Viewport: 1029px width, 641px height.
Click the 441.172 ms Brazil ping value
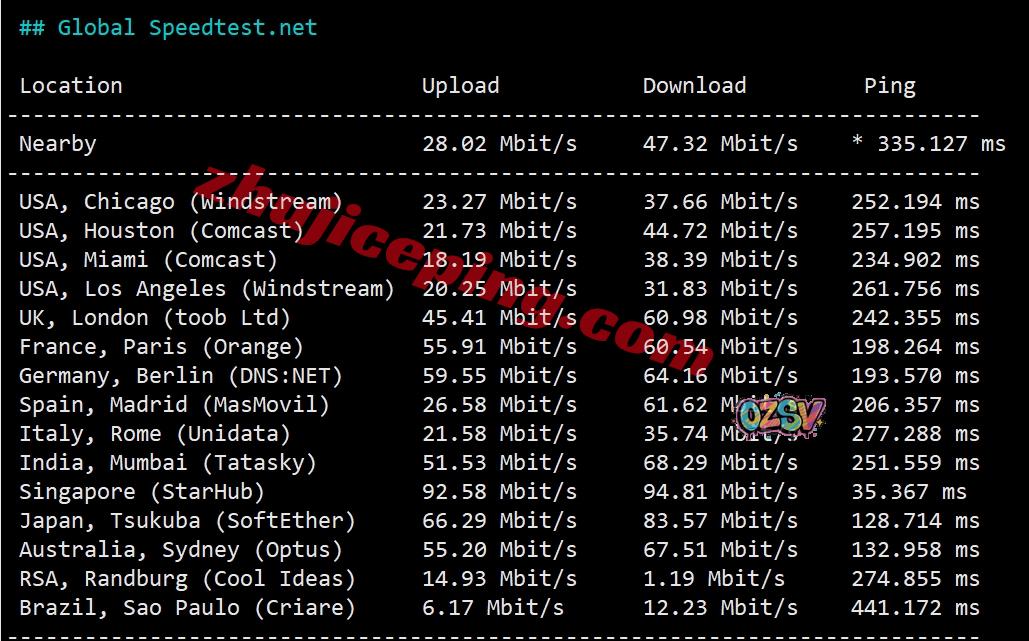(915, 608)
